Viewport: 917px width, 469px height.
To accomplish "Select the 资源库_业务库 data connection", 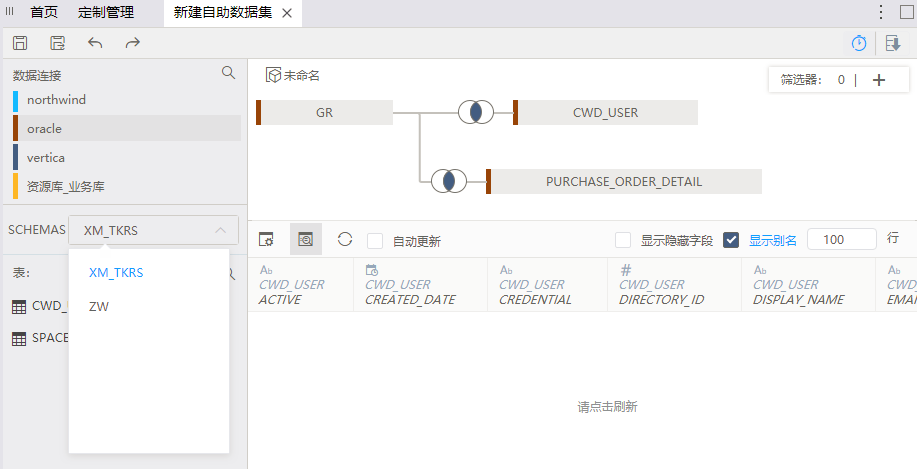I will [x=127, y=187].
